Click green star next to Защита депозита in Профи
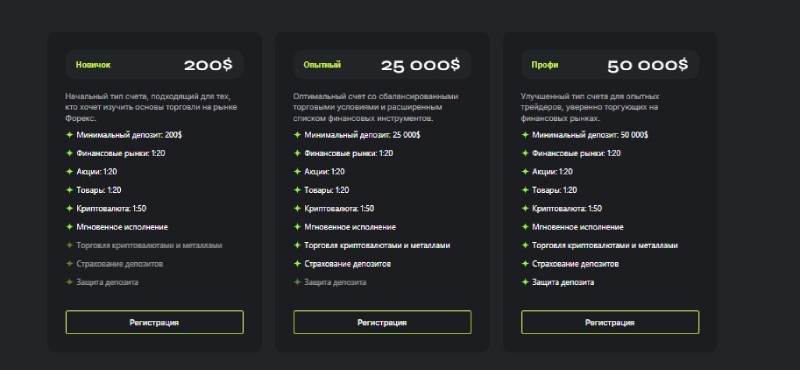Viewport: 800px width, 370px height. click(x=525, y=282)
